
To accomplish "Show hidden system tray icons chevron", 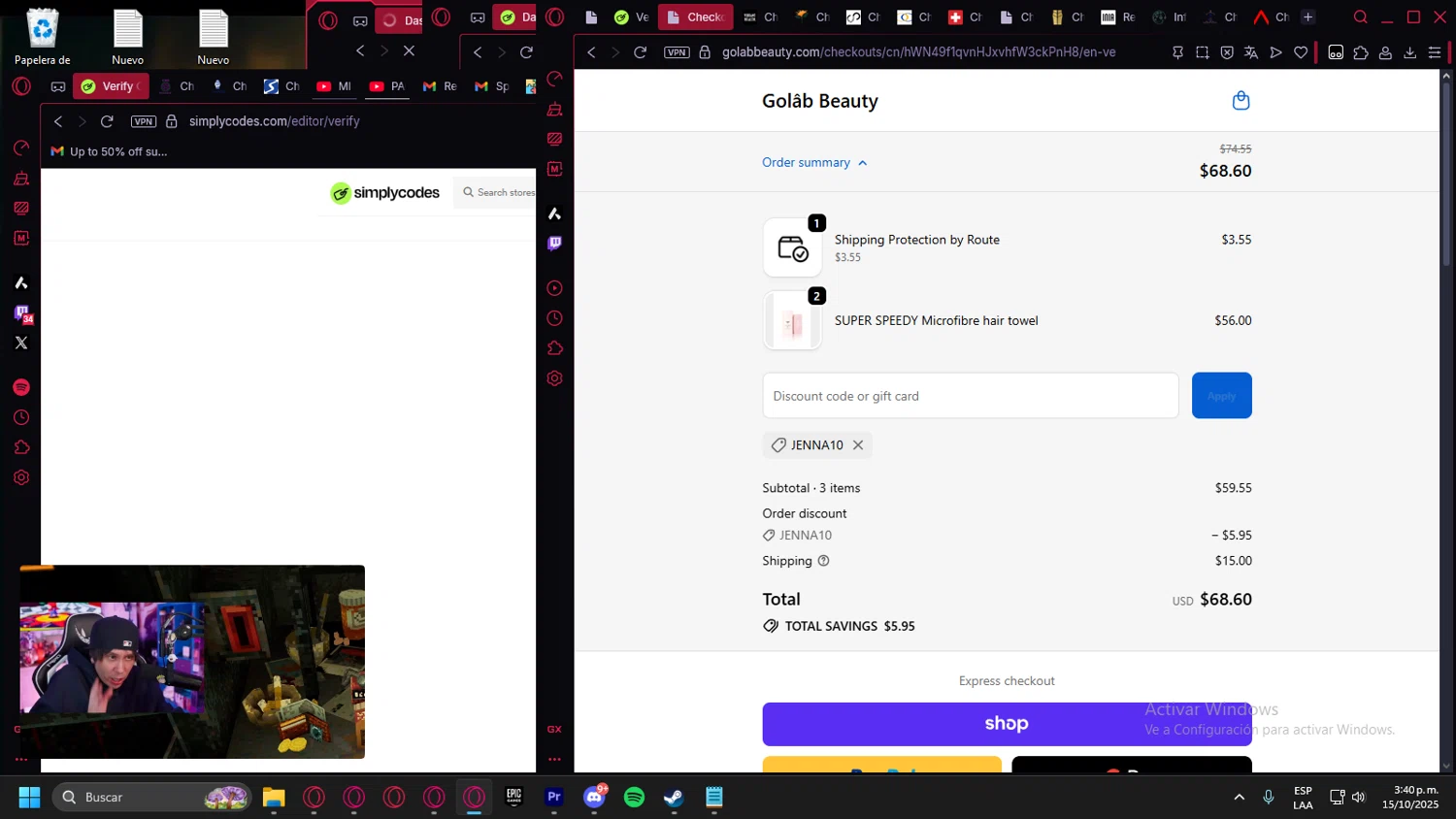I will pyautogui.click(x=1239, y=798).
